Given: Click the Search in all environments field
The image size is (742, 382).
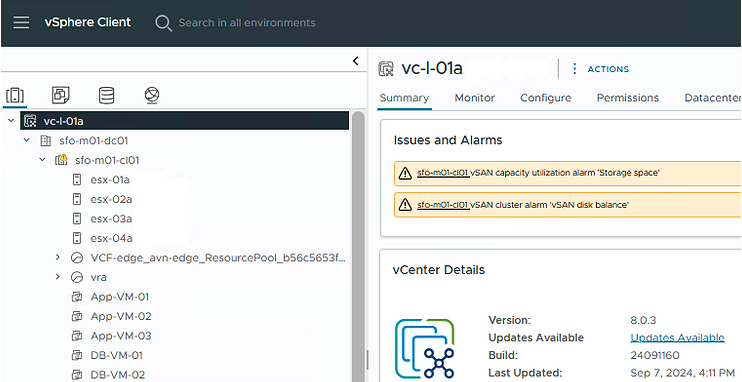Looking at the screenshot, I should pyautogui.click(x=247, y=23).
